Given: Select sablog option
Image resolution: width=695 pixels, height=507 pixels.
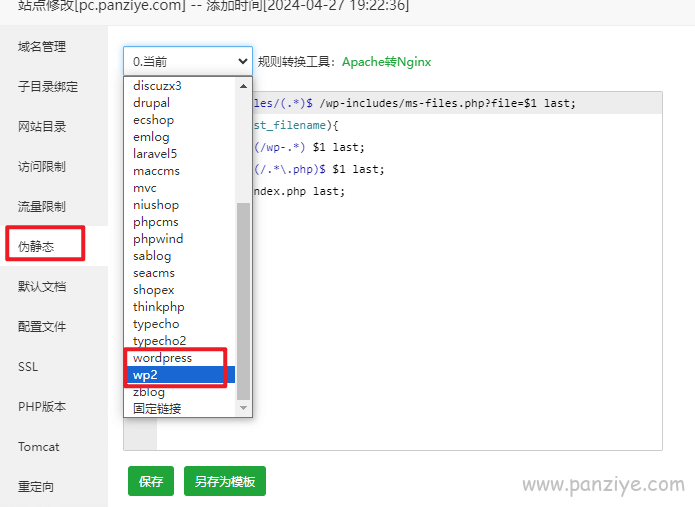Looking at the screenshot, I should 180,256.
